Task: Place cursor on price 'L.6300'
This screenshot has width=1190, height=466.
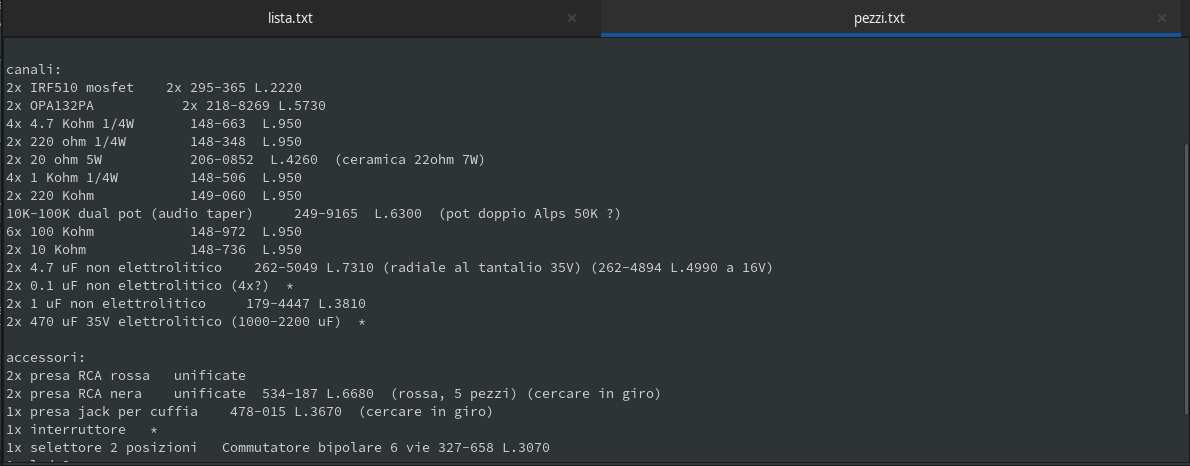Action: 398,214
